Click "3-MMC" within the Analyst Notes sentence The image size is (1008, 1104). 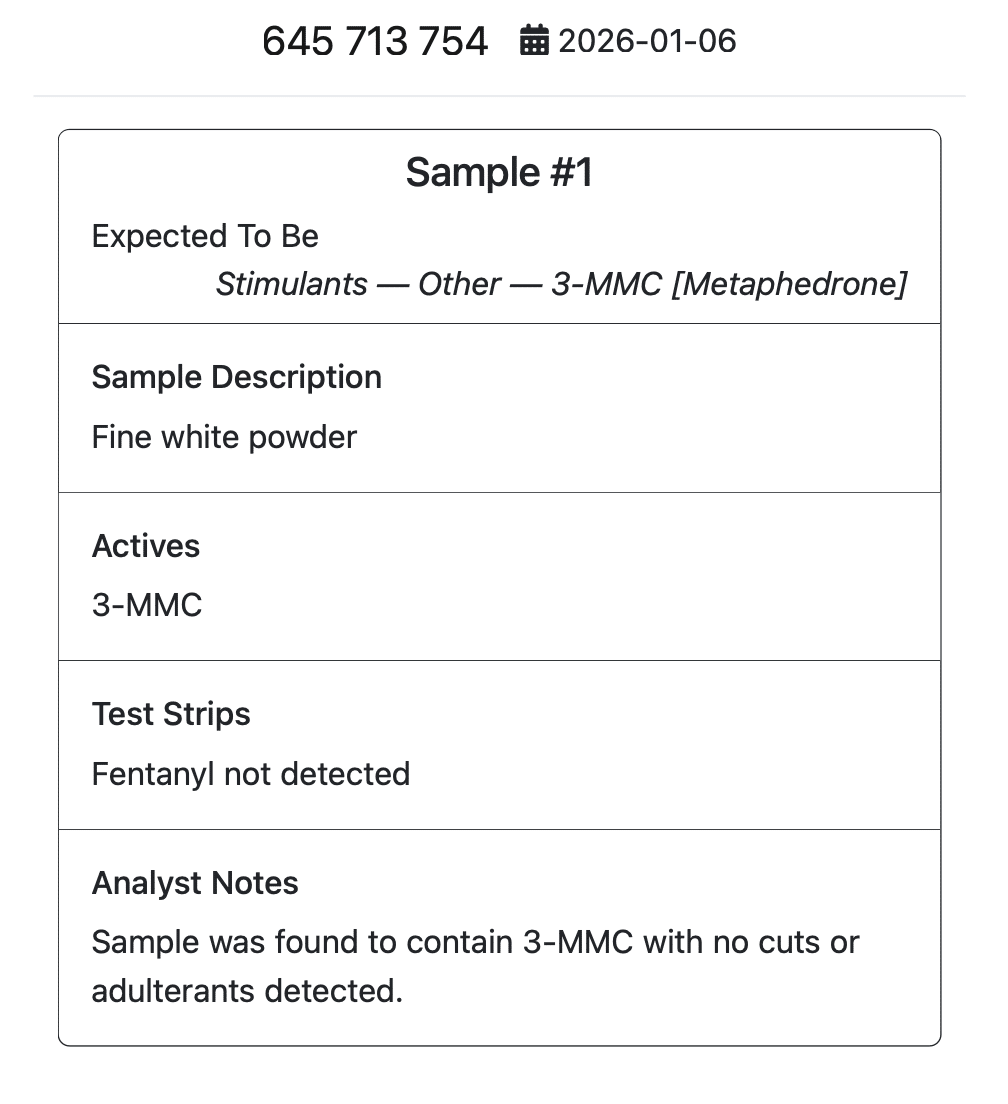[x=578, y=943]
